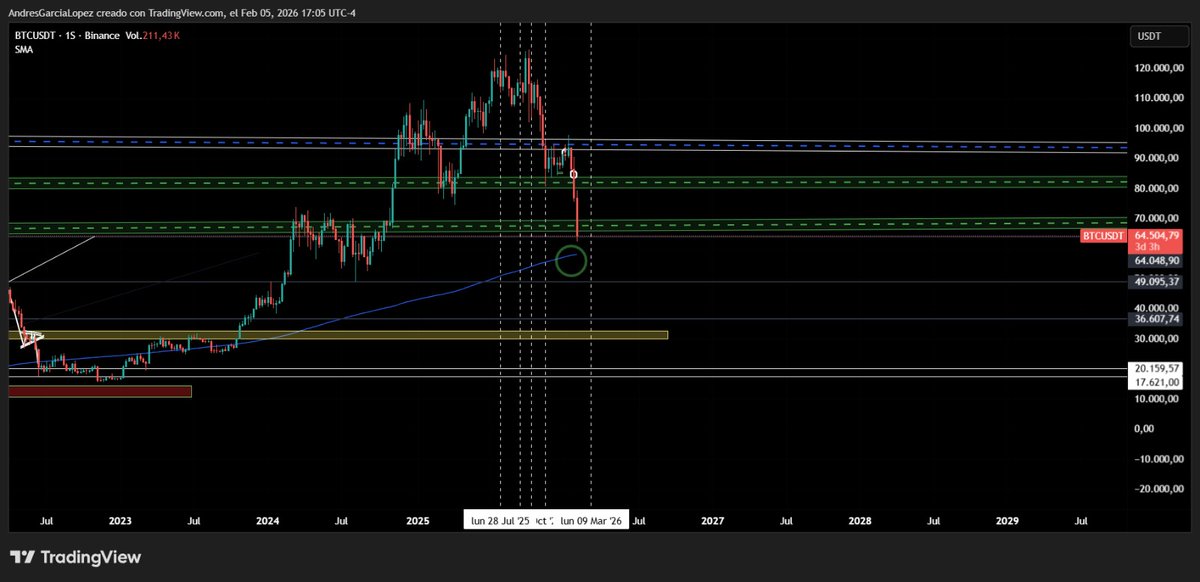Click the 17.621,00 price label
Screen dimensions: 1200x582
tap(1158, 382)
